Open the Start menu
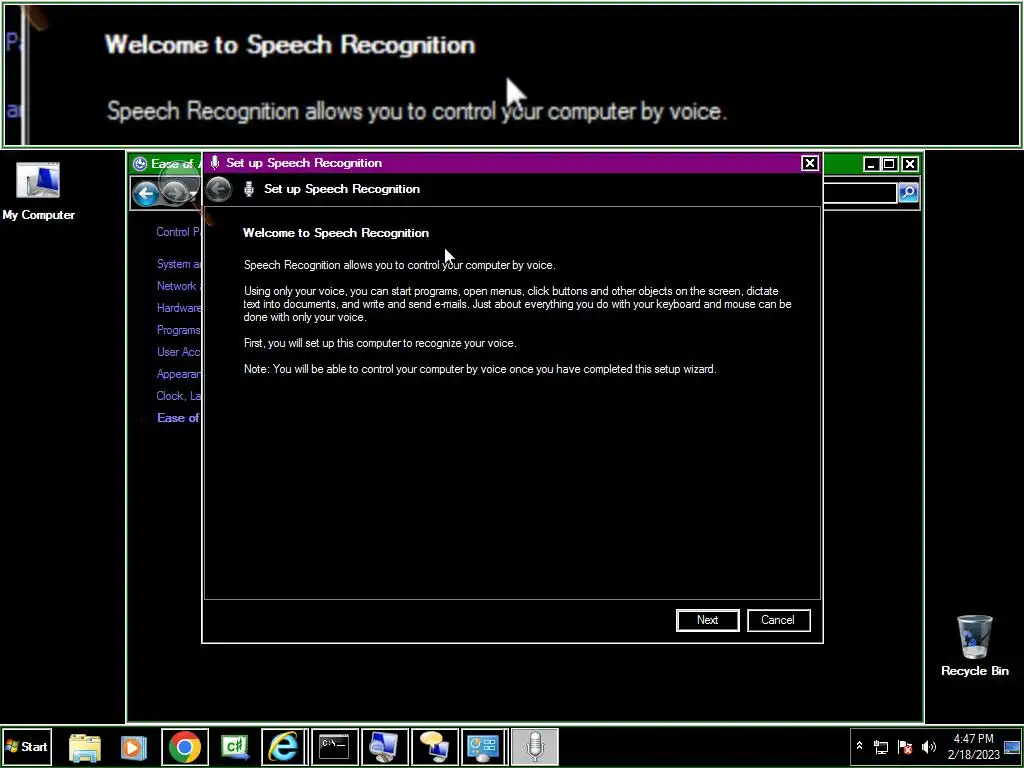The height and width of the screenshot is (768, 1024). (x=26, y=746)
